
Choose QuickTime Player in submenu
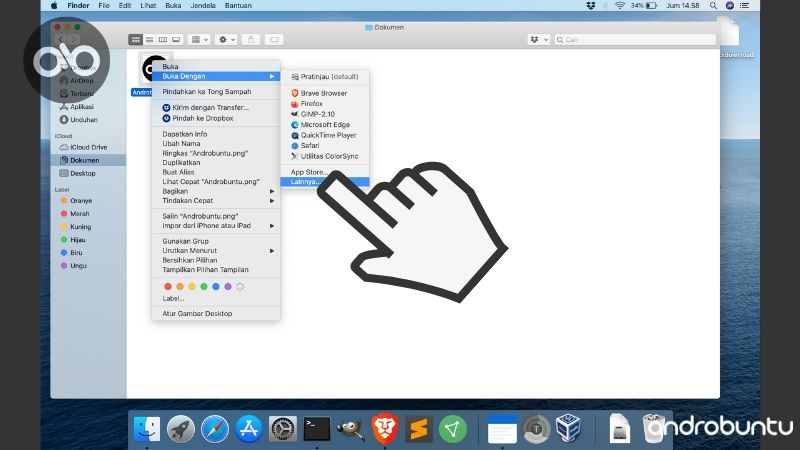tap(324, 135)
